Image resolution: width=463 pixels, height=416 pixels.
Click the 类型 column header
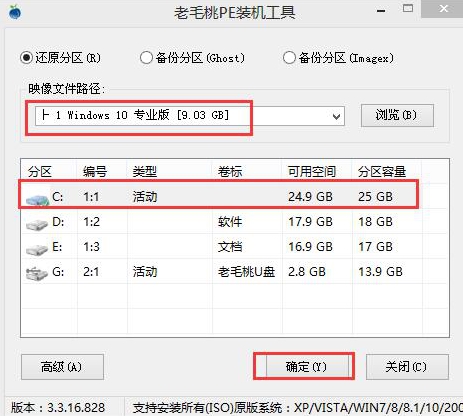pyautogui.click(x=145, y=172)
